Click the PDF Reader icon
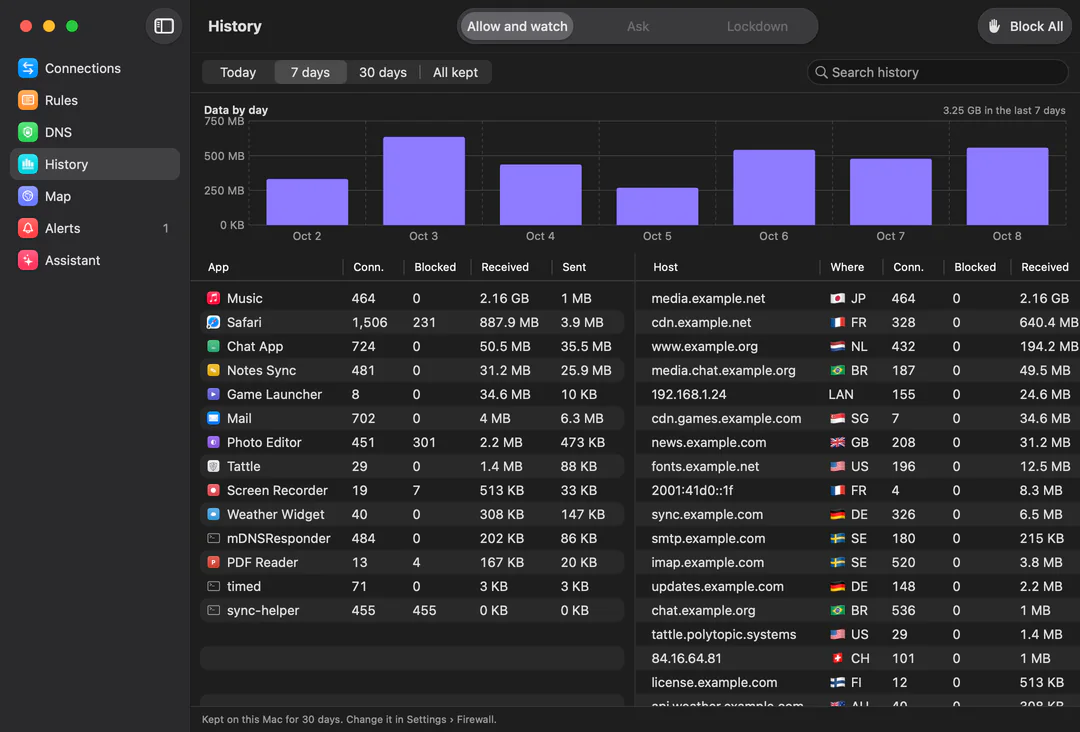The height and width of the screenshot is (732, 1080). (214, 562)
